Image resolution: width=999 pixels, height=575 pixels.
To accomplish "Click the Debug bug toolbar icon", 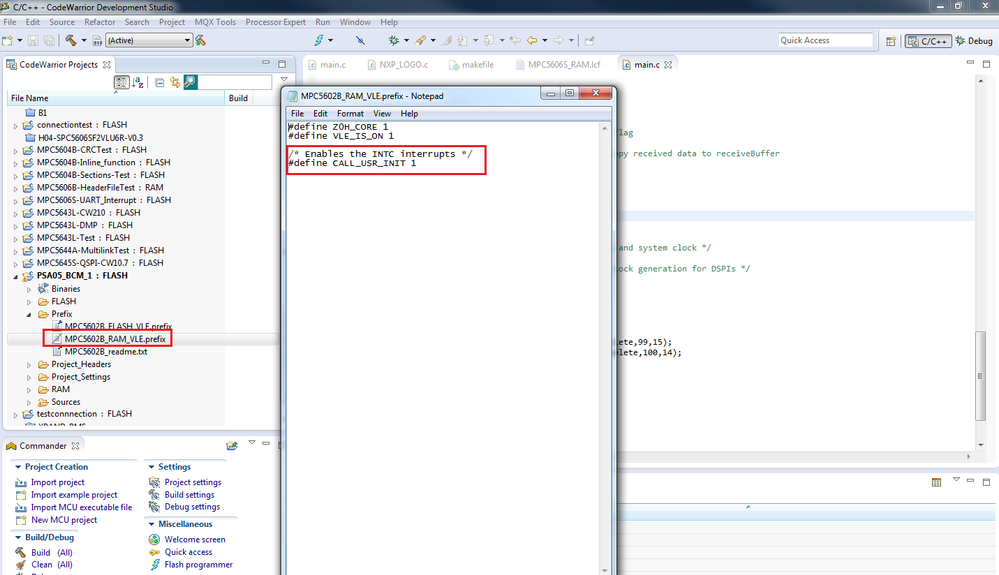I will click(394, 41).
